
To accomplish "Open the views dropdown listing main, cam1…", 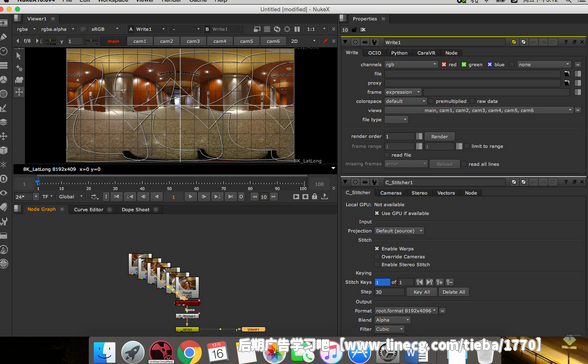I will click(479, 110).
